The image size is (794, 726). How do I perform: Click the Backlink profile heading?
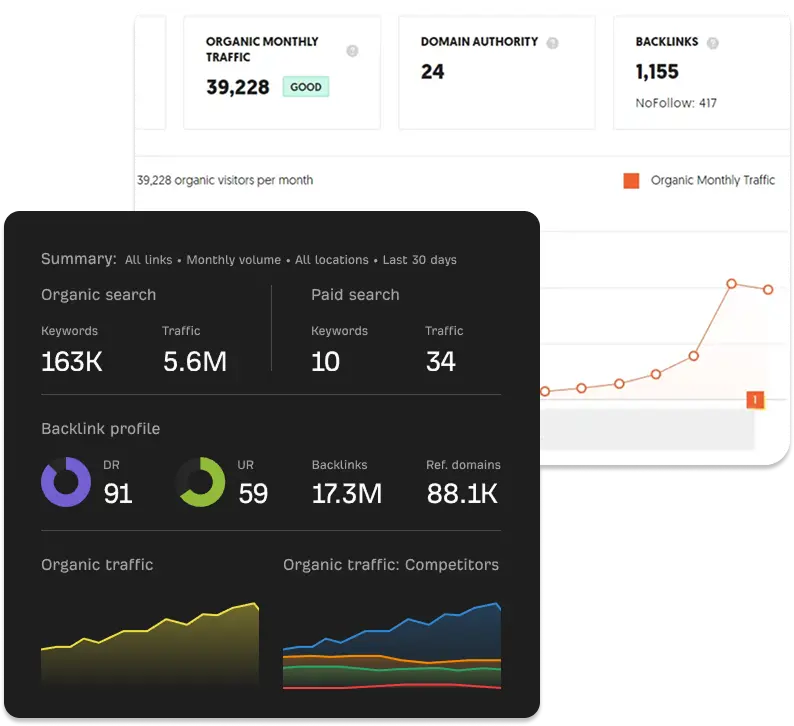click(101, 429)
